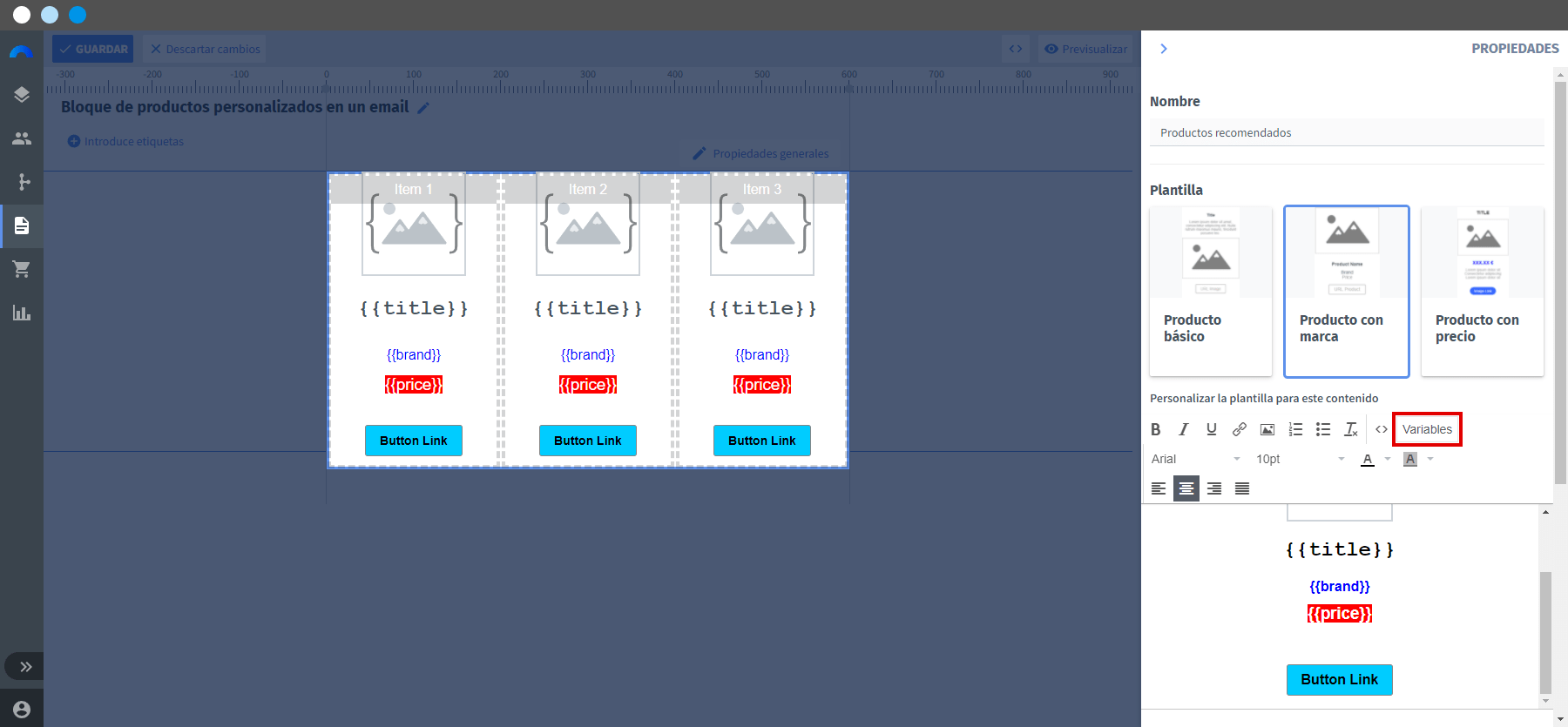Justify text alignment

click(x=1242, y=488)
